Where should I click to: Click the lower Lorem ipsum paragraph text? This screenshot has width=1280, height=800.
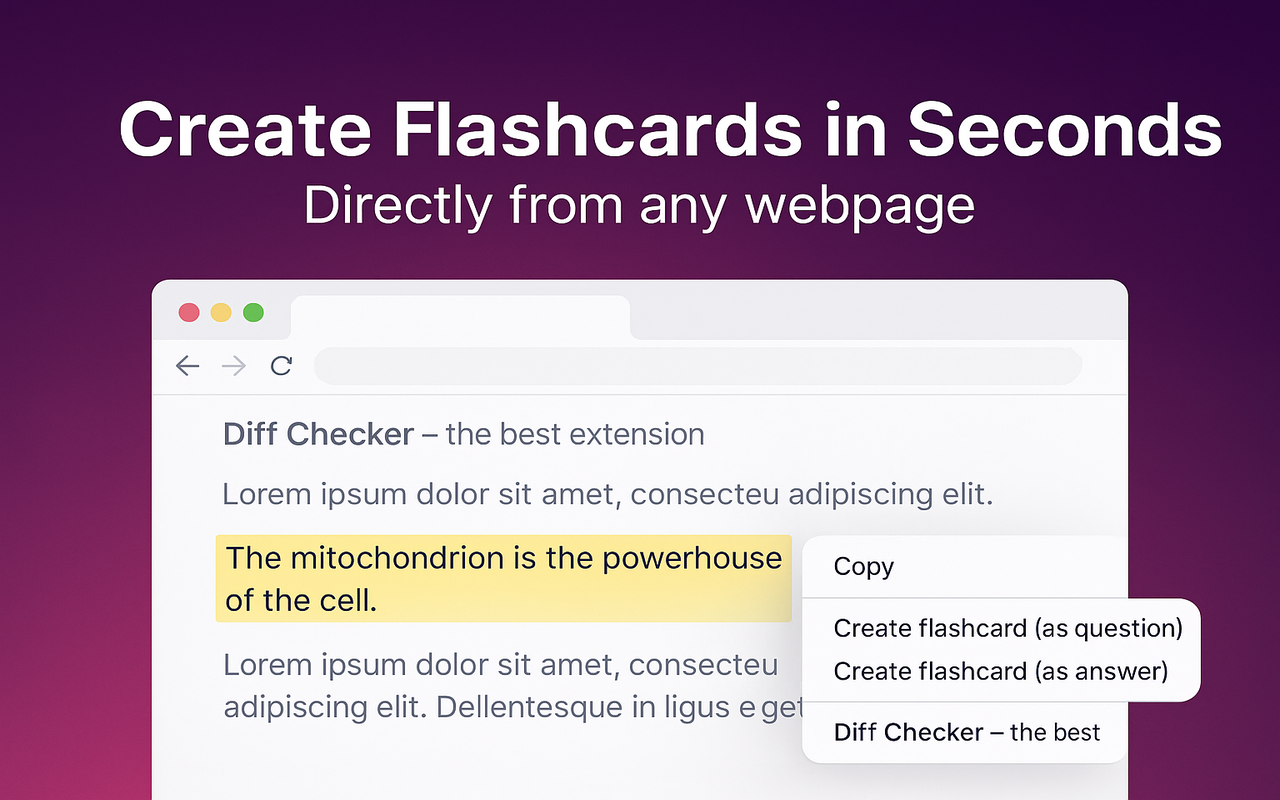click(500, 685)
